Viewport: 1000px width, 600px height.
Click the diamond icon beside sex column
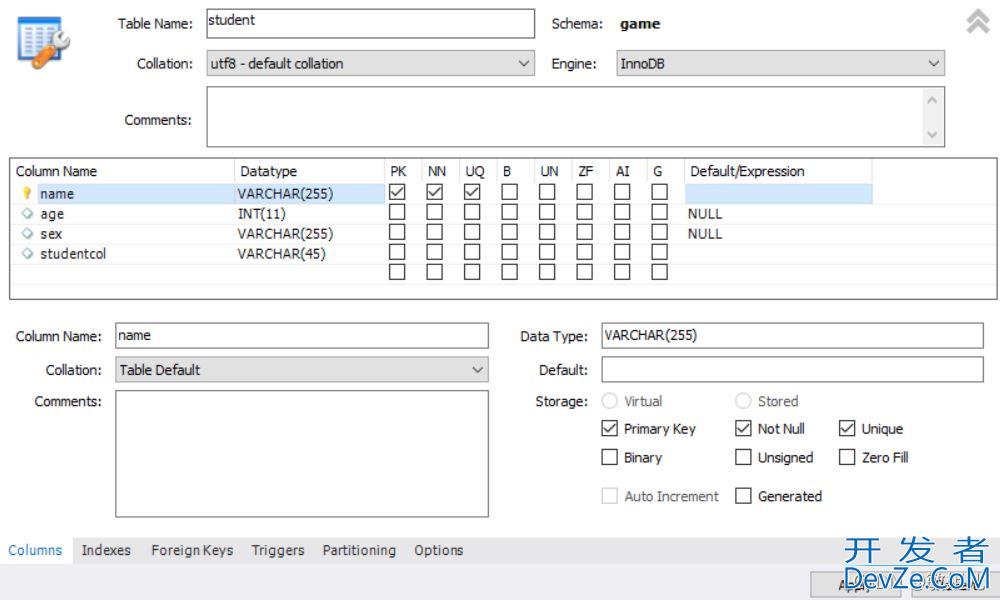27,233
